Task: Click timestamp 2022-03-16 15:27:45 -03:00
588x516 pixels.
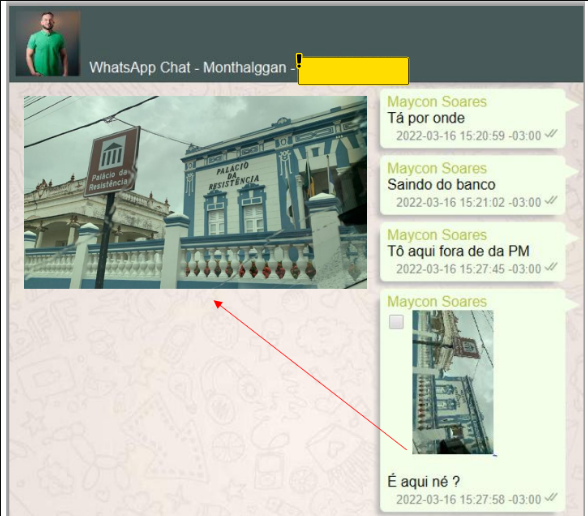Action: (x=469, y=269)
